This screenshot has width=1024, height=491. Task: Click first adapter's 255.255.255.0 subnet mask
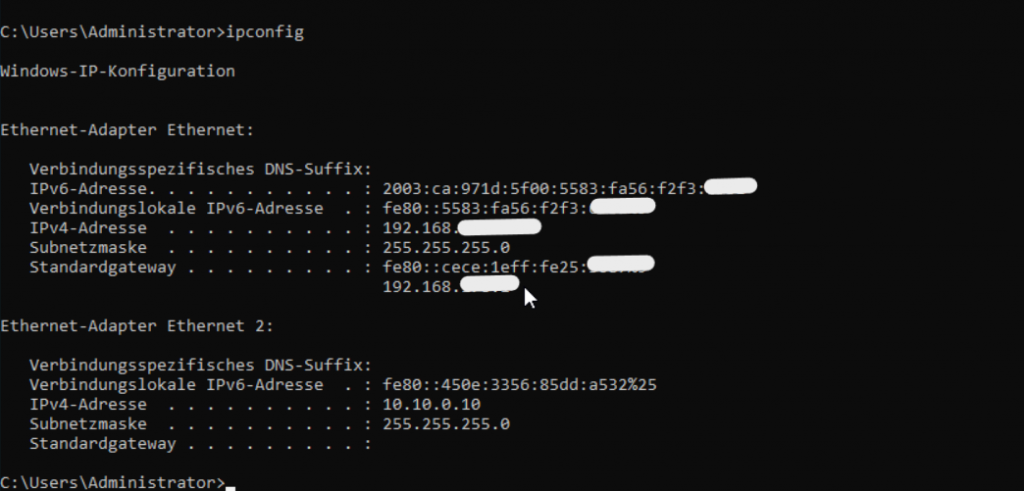(x=446, y=246)
